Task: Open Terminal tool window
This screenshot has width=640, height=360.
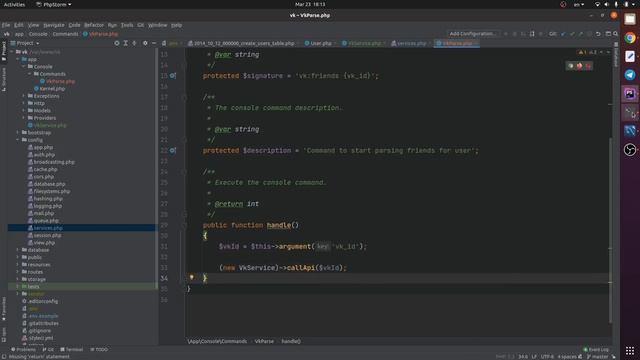Action: (x=71, y=349)
